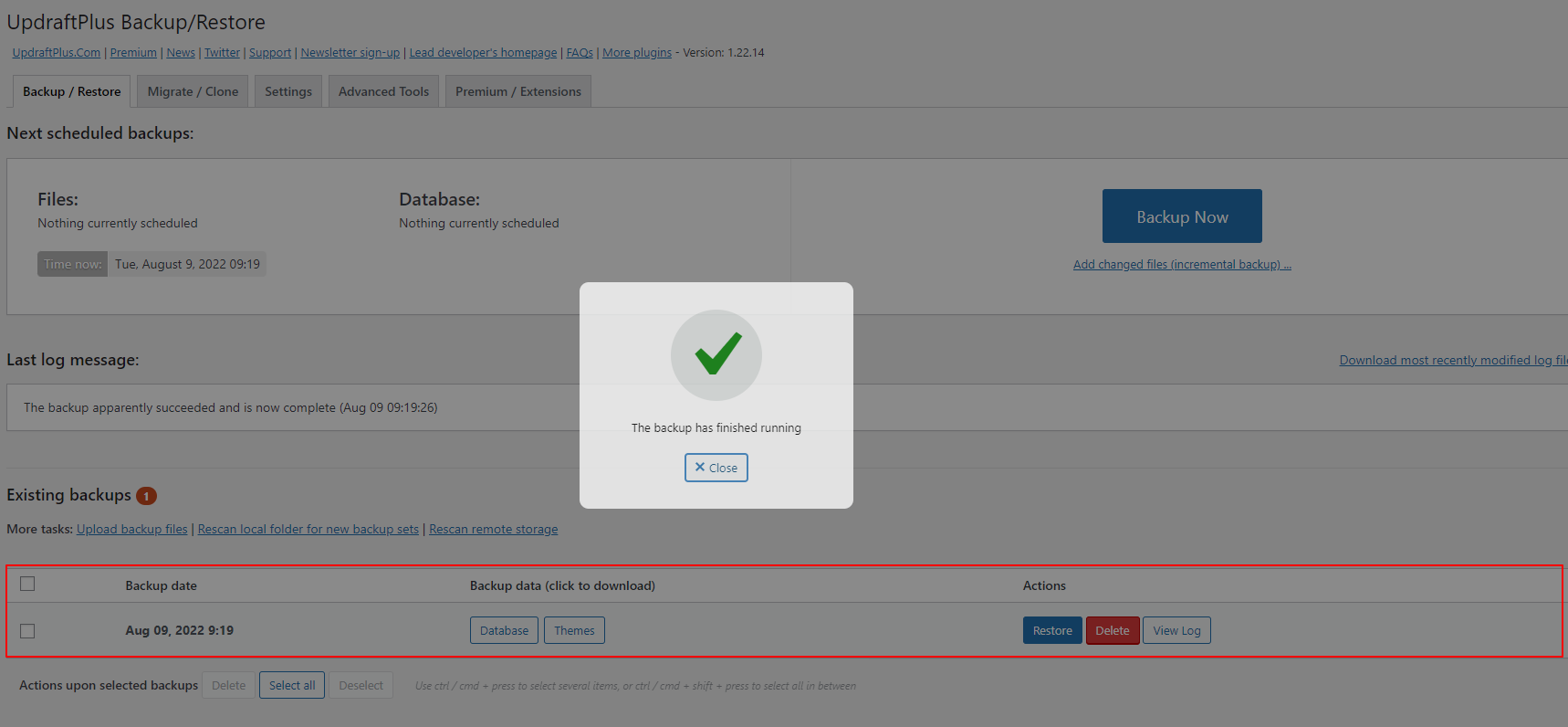
Task: Open Download most recently modified log file link
Action: point(1453,360)
